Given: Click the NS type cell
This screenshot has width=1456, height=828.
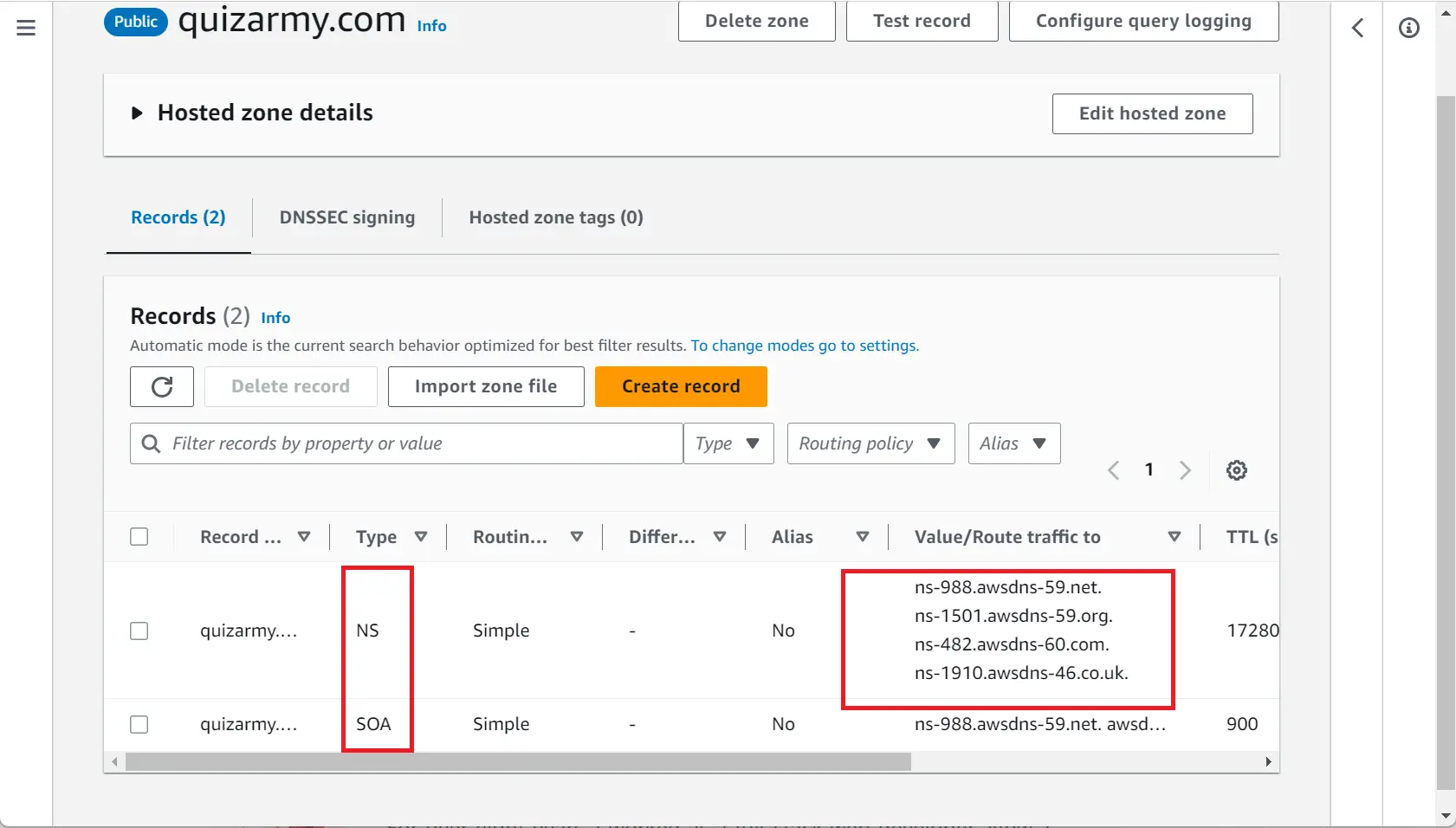Looking at the screenshot, I should pos(367,631).
